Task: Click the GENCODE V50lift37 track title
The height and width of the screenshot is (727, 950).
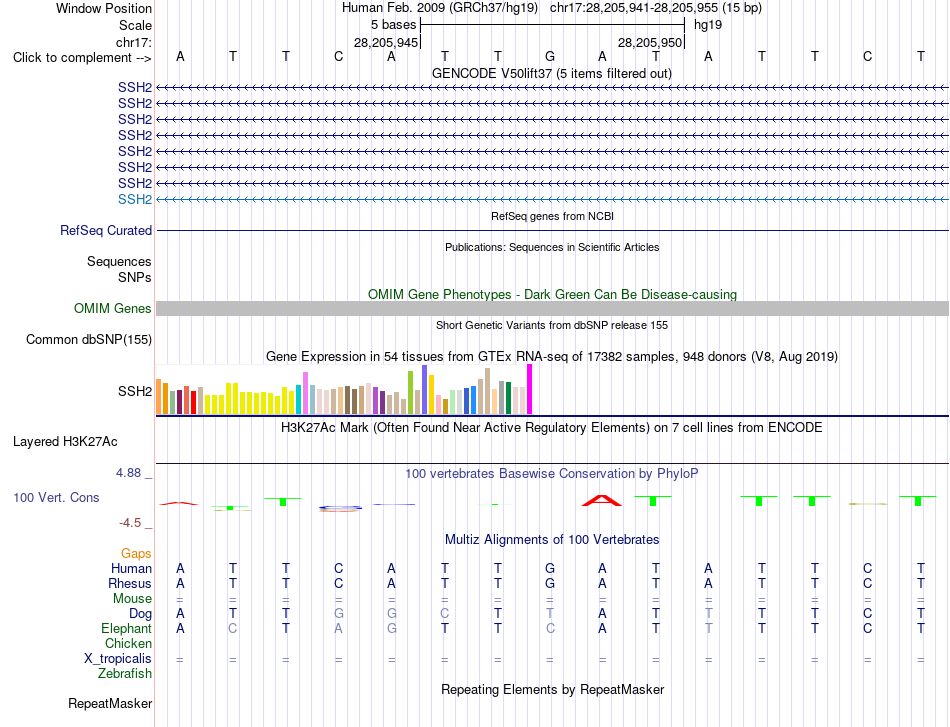Action: pyautogui.click(x=552, y=73)
